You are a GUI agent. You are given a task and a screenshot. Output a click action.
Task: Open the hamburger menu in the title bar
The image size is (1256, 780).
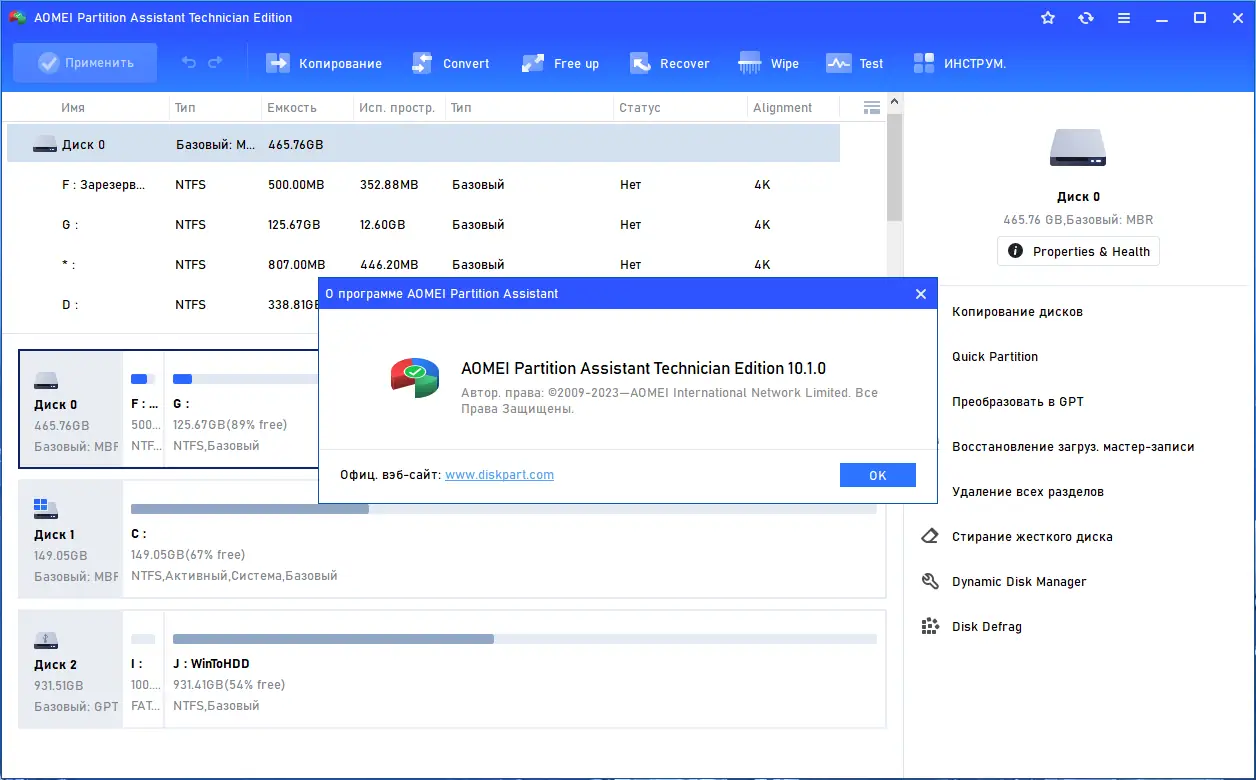tap(1123, 17)
